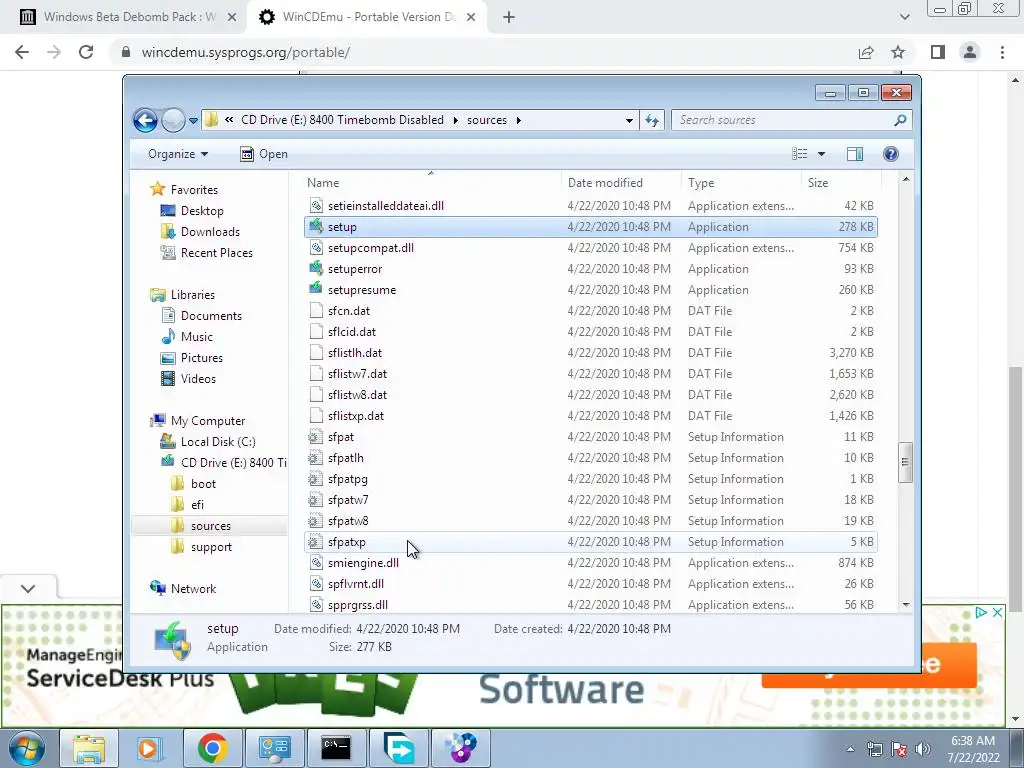Open the Videos library

(198, 379)
